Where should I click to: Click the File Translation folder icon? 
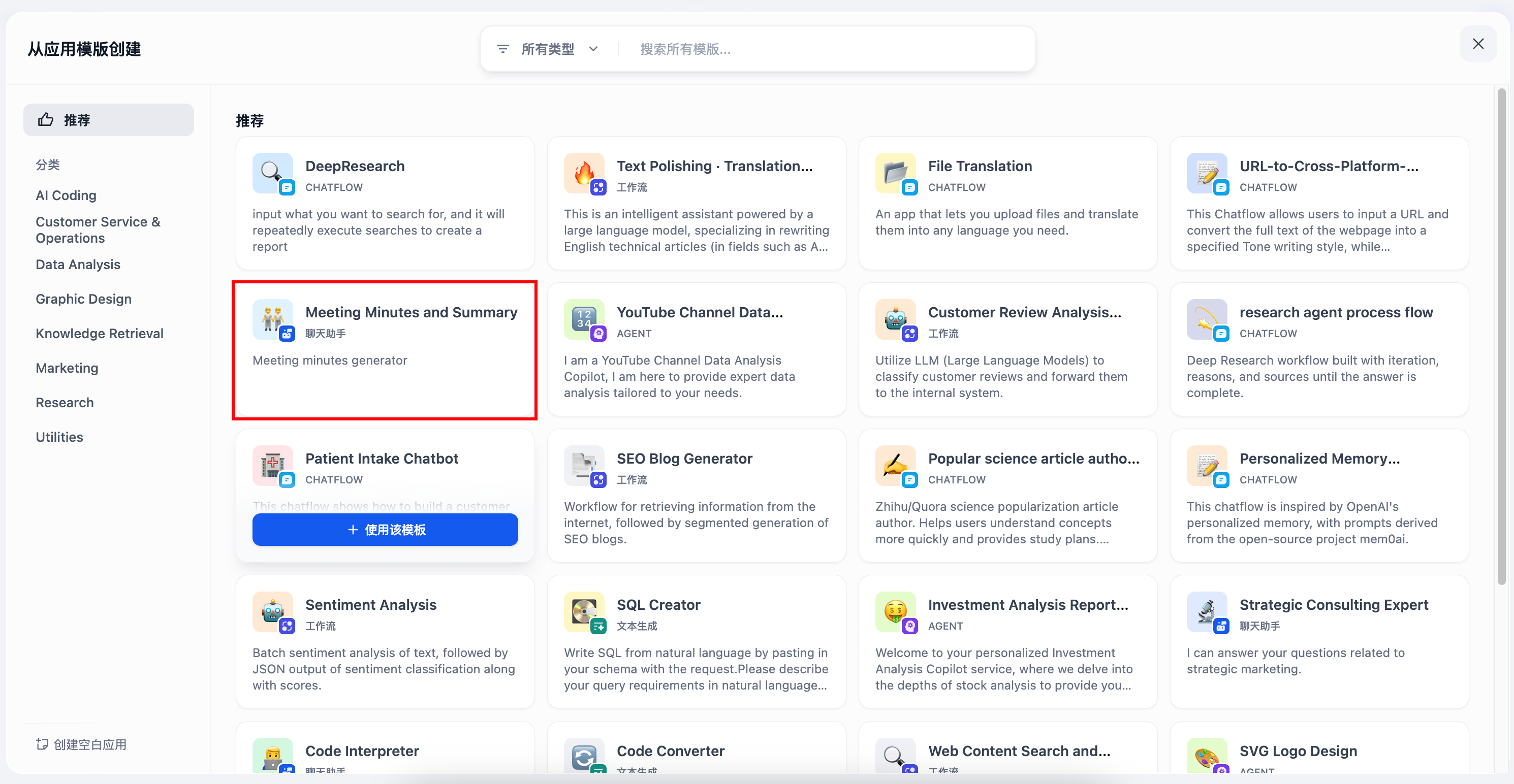[x=895, y=173]
